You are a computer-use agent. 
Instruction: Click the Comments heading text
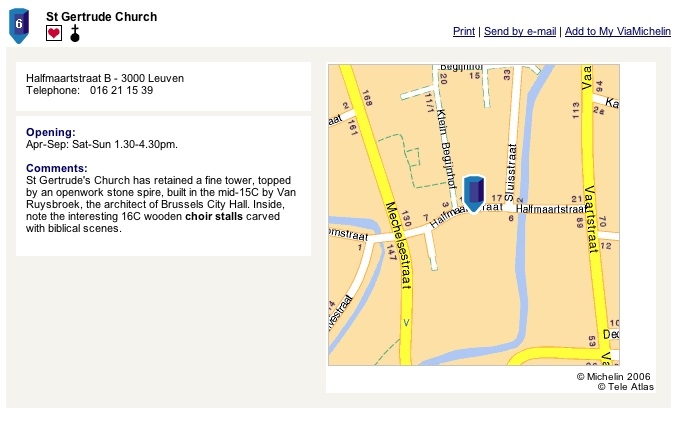tap(57, 168)
